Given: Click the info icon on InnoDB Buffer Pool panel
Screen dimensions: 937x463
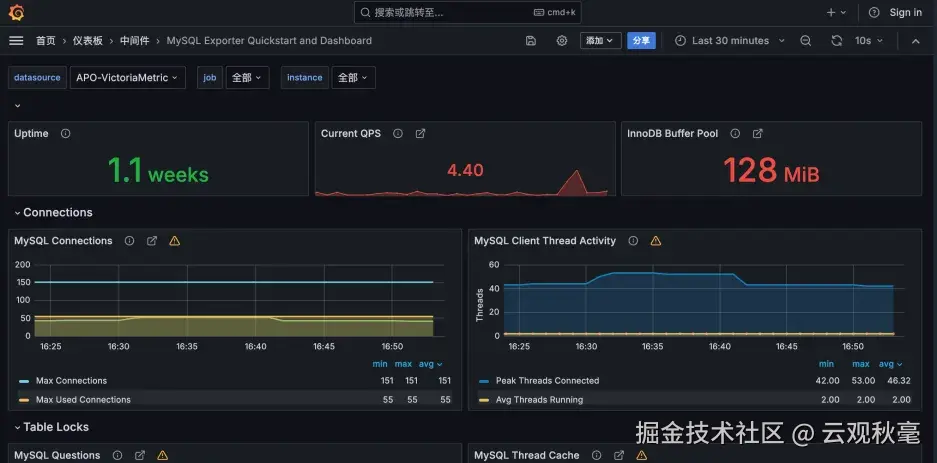Looking at the screenshot, I should pyautogui.click(x=736, y=134).
